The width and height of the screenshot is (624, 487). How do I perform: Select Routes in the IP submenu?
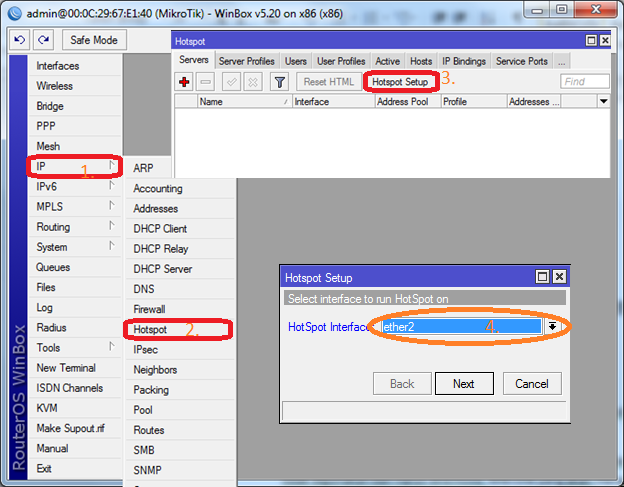(x=180, y=430)
